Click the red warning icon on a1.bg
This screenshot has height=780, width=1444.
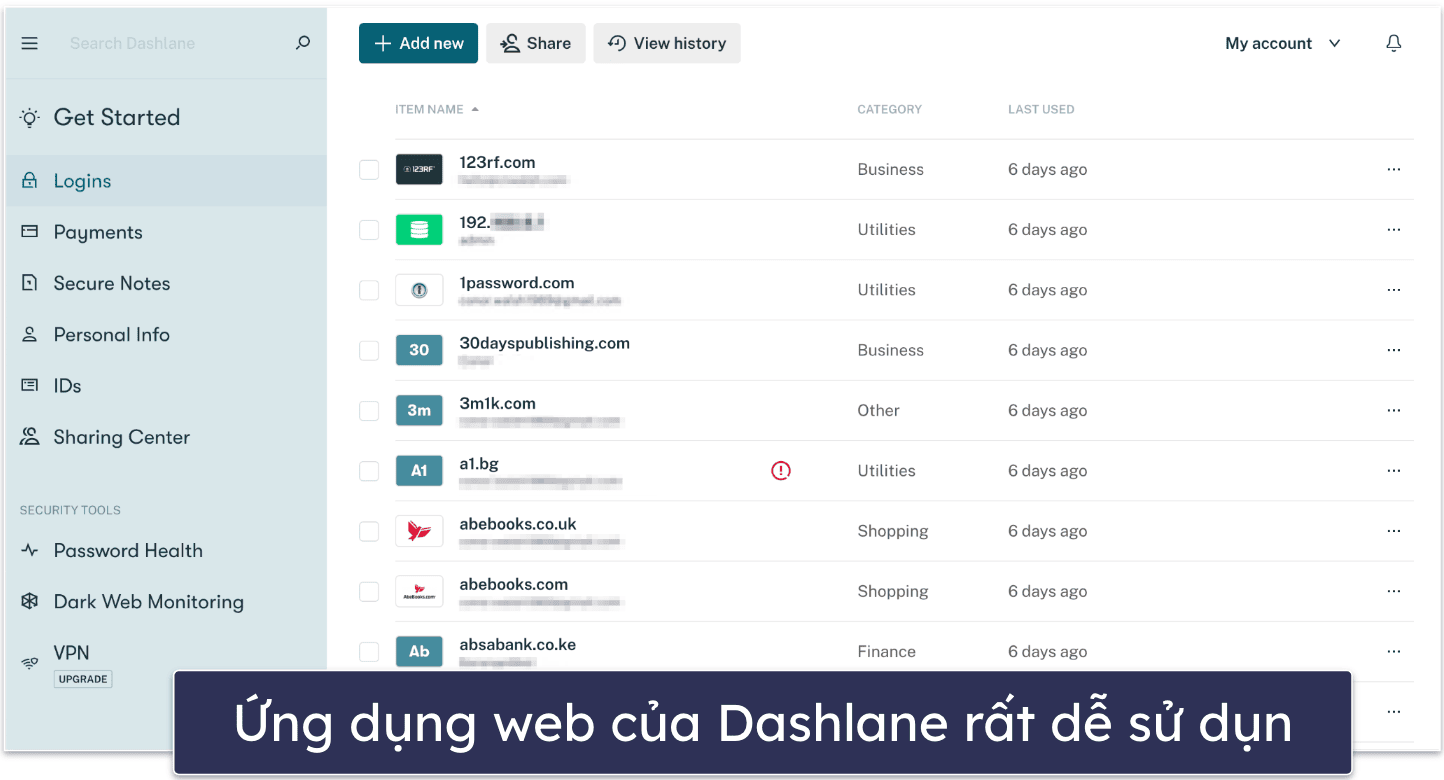[781, 470]
